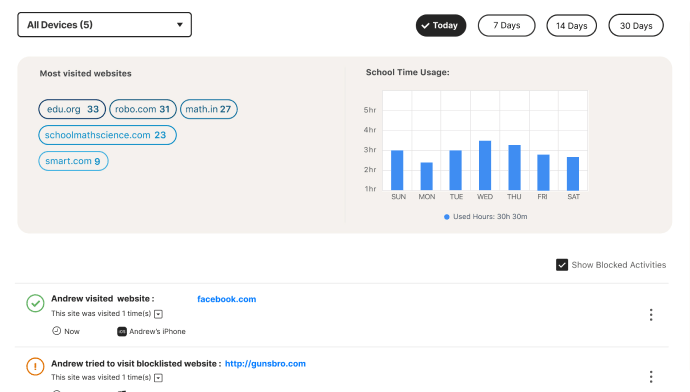
Task: Click the iOS icon beside Andrew's iPhone
Action: click(x=122, y=331)
